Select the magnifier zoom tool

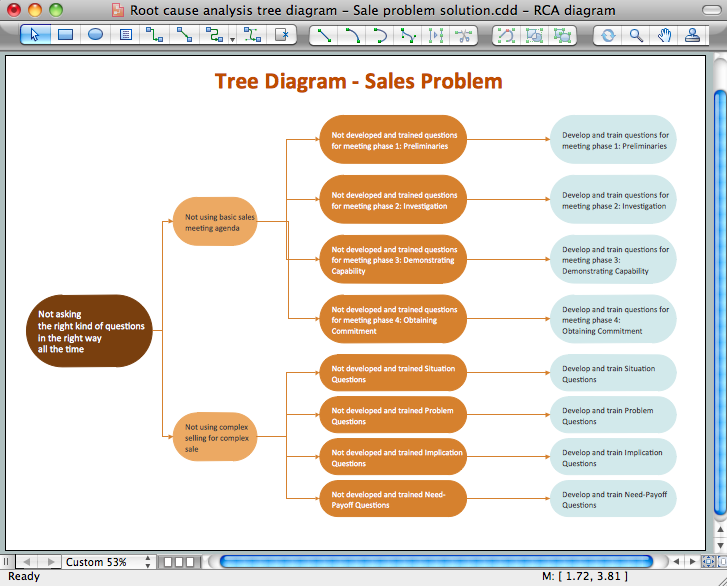636,35
